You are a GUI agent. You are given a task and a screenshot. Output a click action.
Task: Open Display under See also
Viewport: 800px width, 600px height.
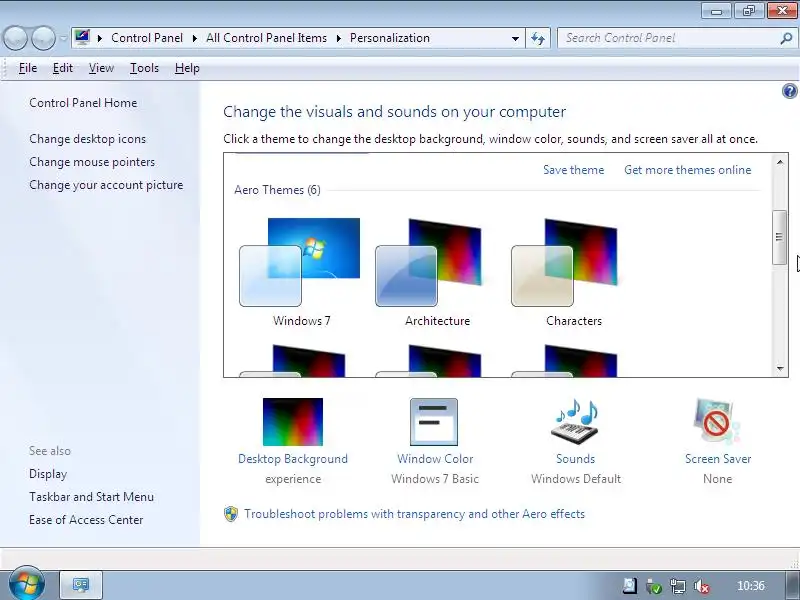coord(48,474)
